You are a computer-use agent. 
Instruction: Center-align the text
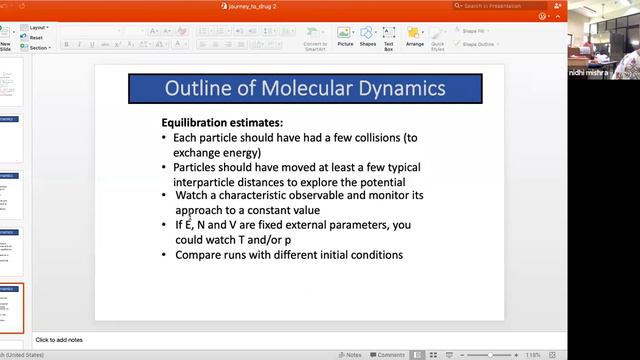click(216, 44)
